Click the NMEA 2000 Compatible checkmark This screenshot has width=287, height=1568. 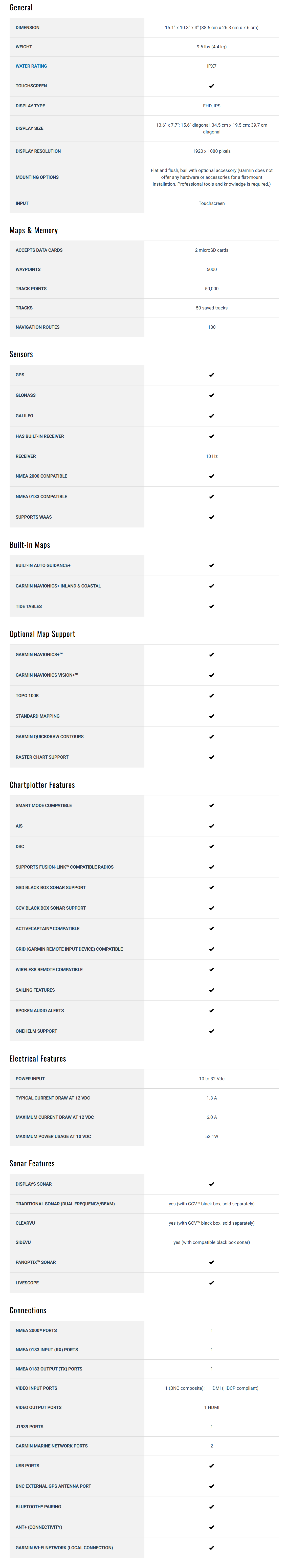pos(212,476)
